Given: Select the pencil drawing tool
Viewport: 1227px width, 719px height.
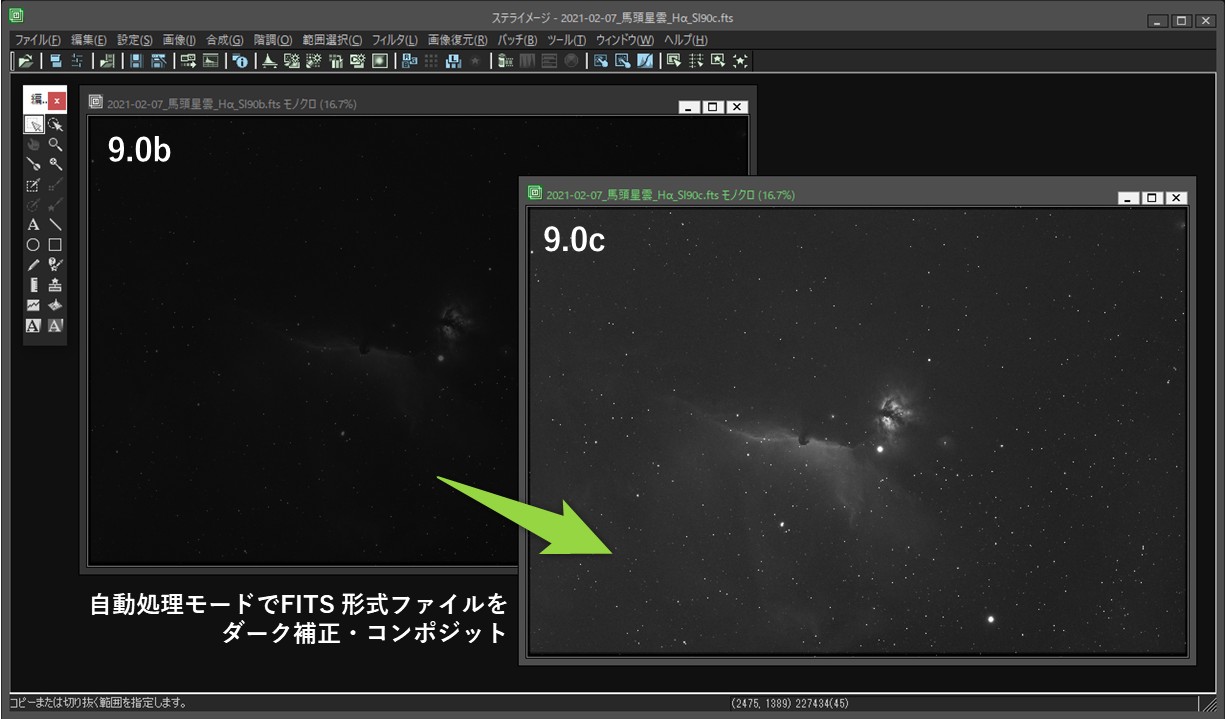Looking at the screenshot, I should click(x=33, y=265).
